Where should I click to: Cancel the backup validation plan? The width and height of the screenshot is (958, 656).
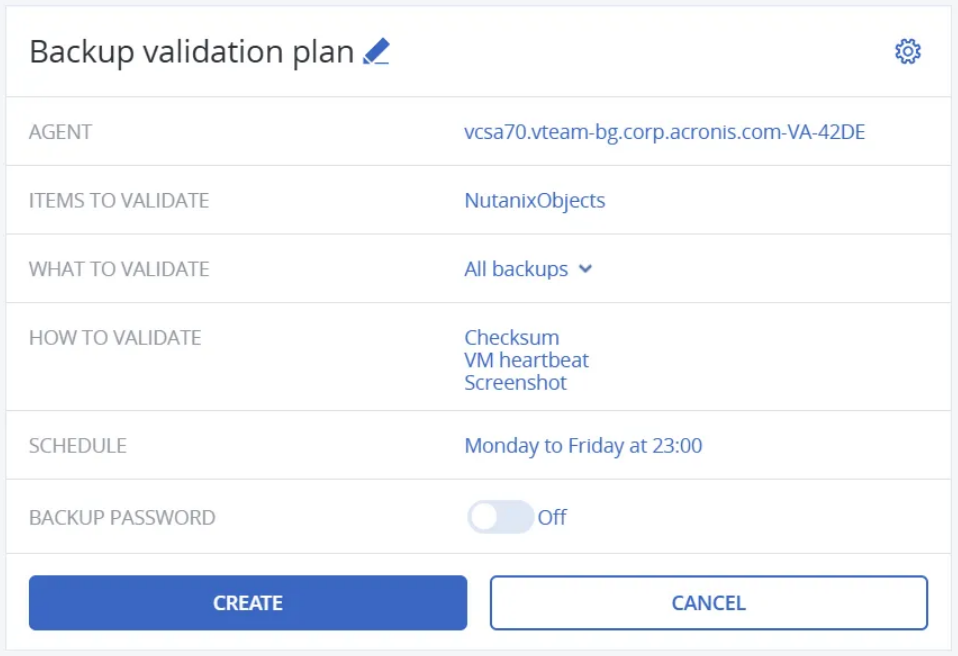[x=708, y=603]
